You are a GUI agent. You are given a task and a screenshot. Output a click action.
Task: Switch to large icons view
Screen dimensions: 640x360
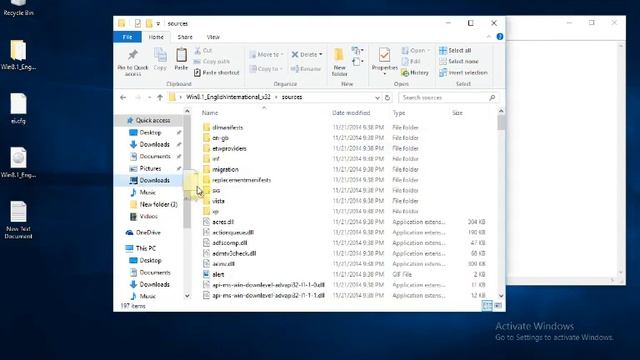498,306
